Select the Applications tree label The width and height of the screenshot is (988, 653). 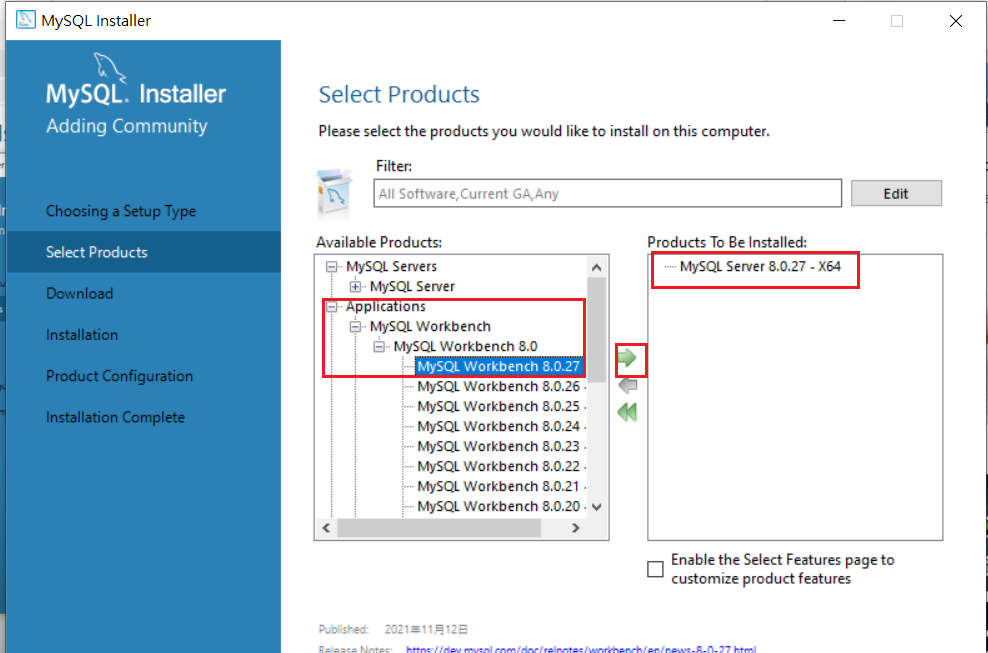pyautogui.click(x=386, y=307)
